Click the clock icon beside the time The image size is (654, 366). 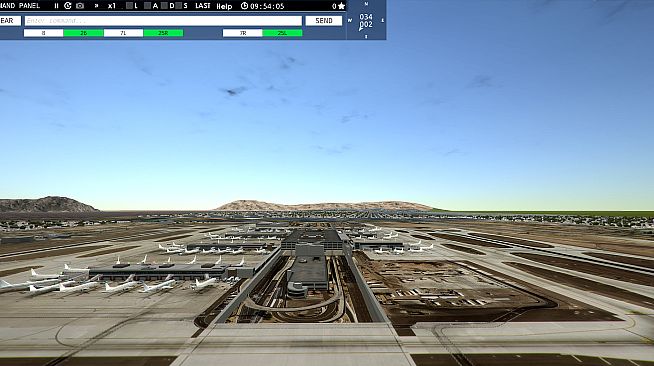(x=244, y=6)
